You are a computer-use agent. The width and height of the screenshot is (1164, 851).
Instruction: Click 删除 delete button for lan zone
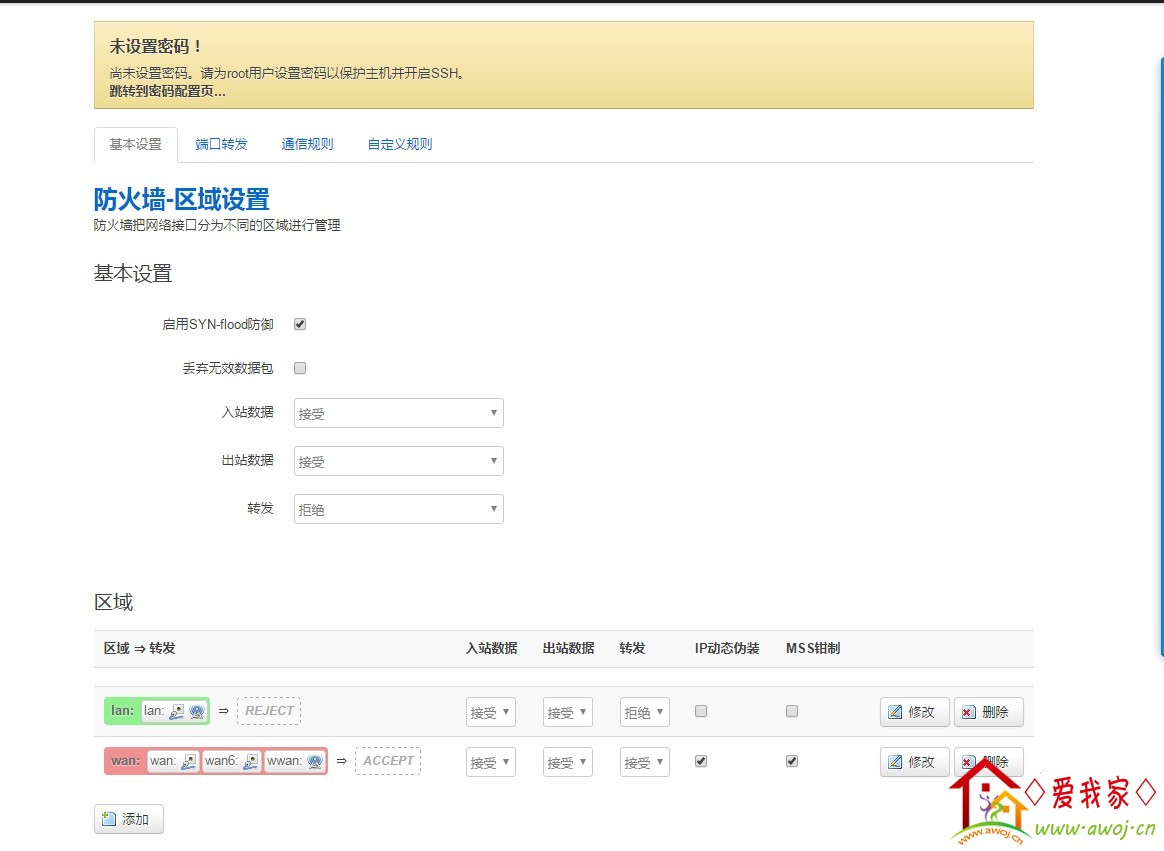coord(988,712)
